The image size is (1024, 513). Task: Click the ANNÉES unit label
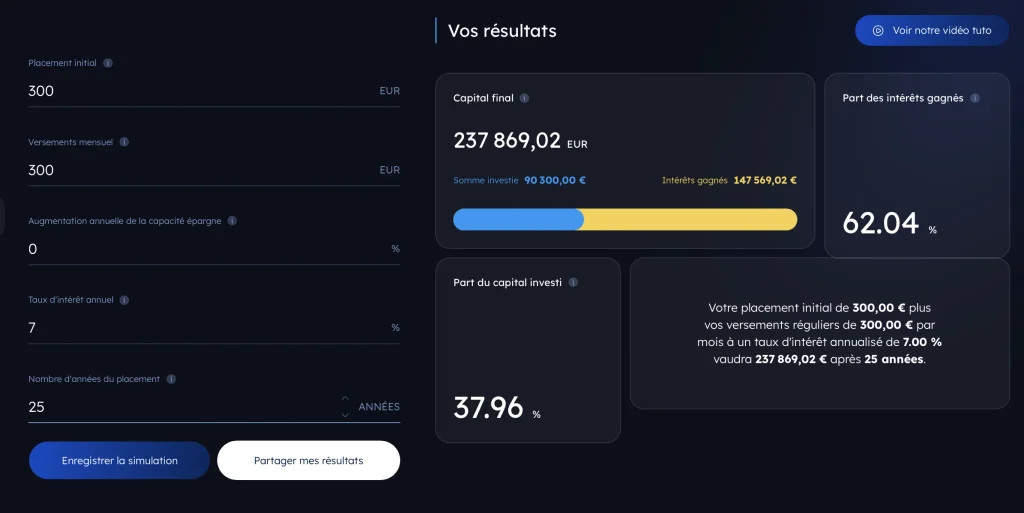379,407
